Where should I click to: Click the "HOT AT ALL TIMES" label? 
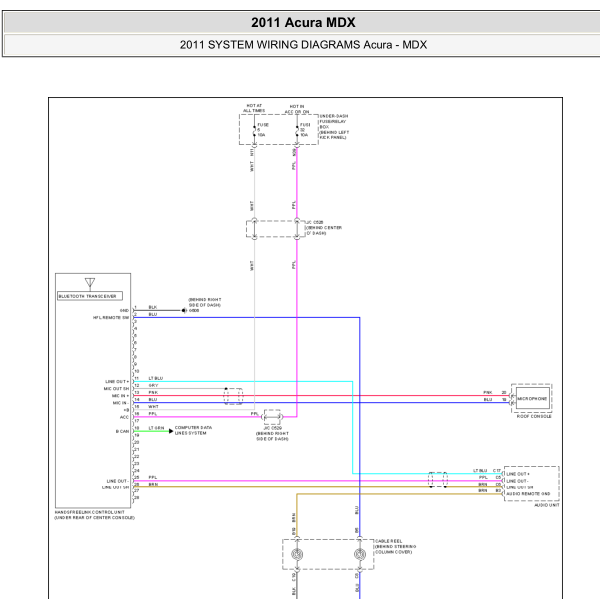(x=254, y=108)
